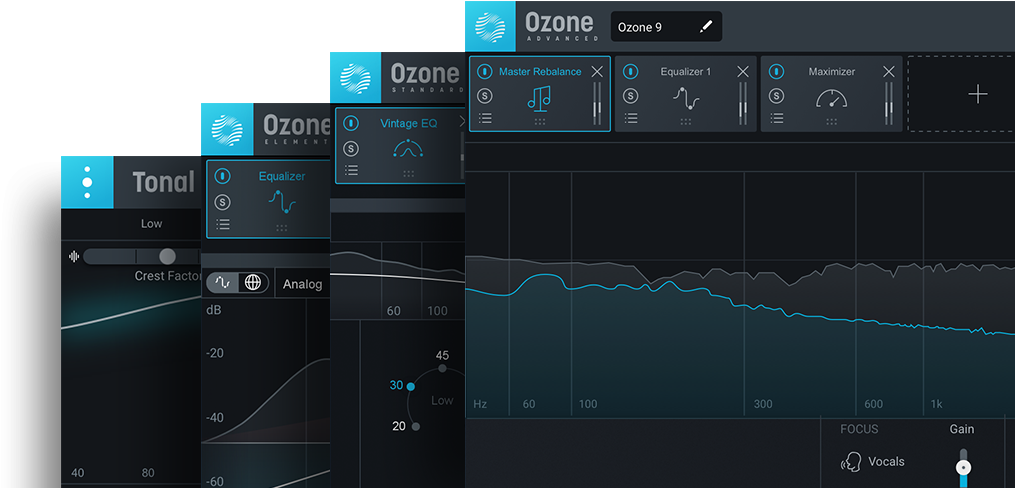1015x488 pixels.
Task: Remove the Maximizer module
Action: 889,72
